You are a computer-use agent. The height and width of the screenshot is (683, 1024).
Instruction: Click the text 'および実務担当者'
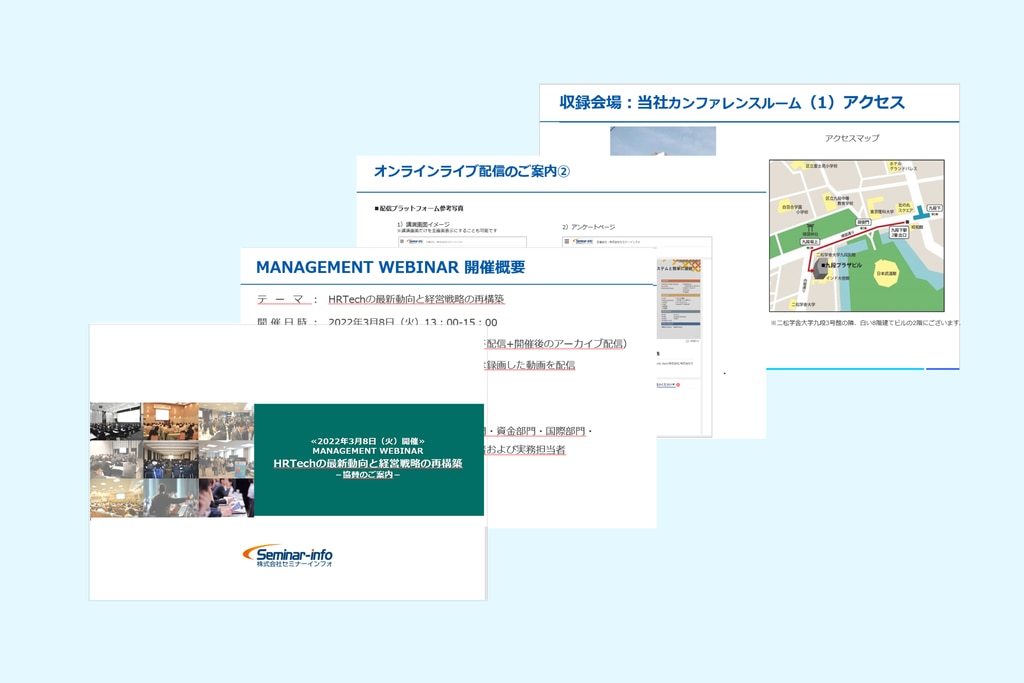pyautogui.click(x=526, y=449)
